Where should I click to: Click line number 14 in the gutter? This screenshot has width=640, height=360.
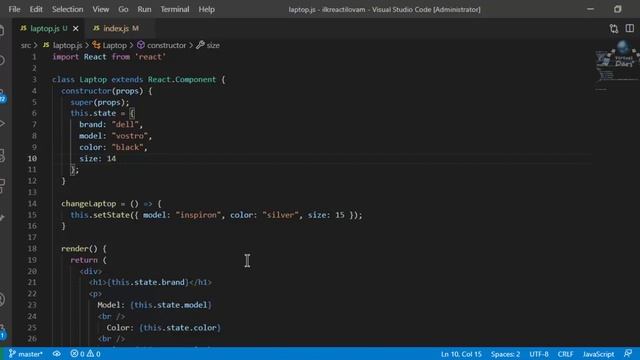pos(32,204)
